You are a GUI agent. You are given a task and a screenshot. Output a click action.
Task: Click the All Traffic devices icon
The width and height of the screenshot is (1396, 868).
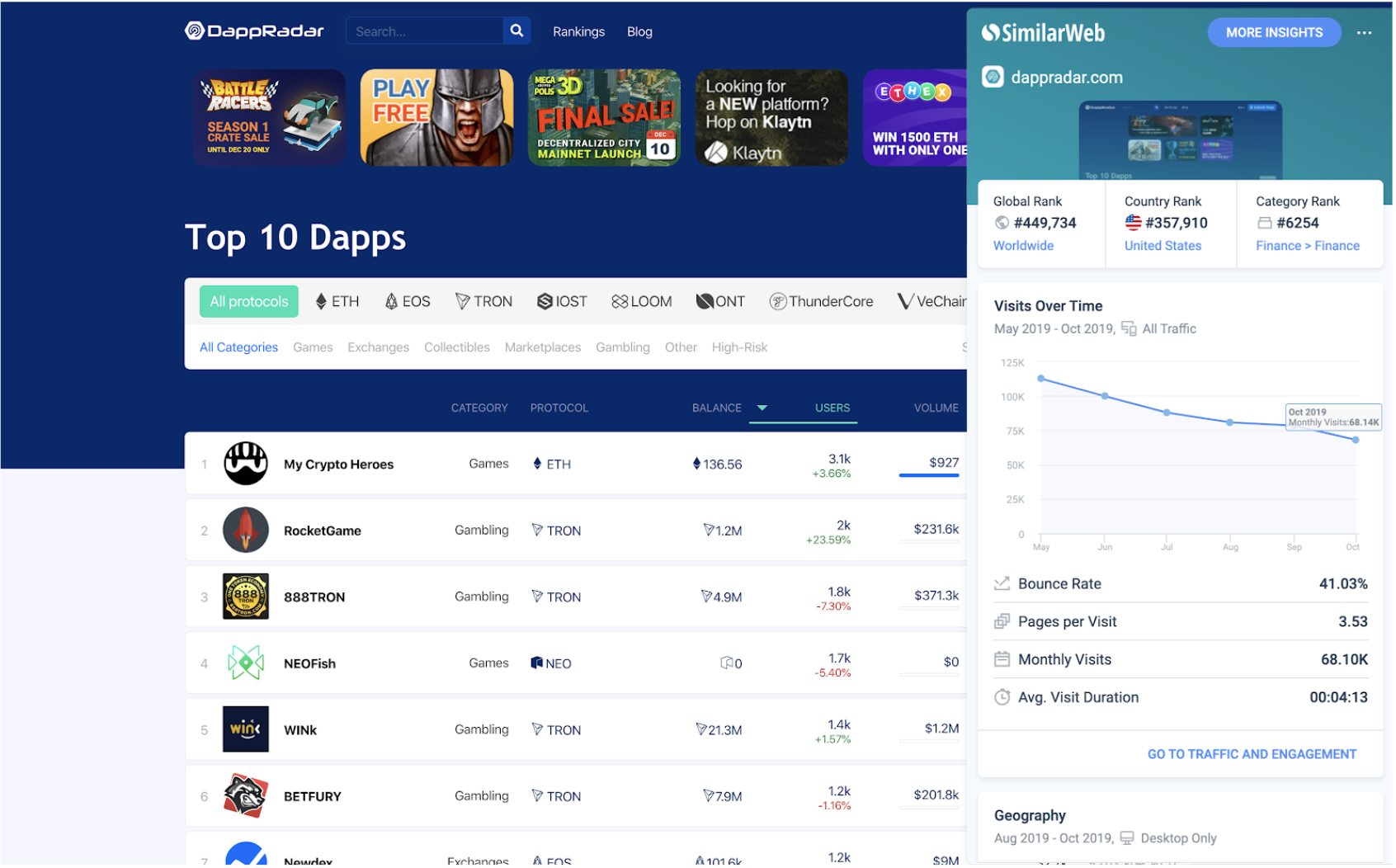coord(1129,328)
